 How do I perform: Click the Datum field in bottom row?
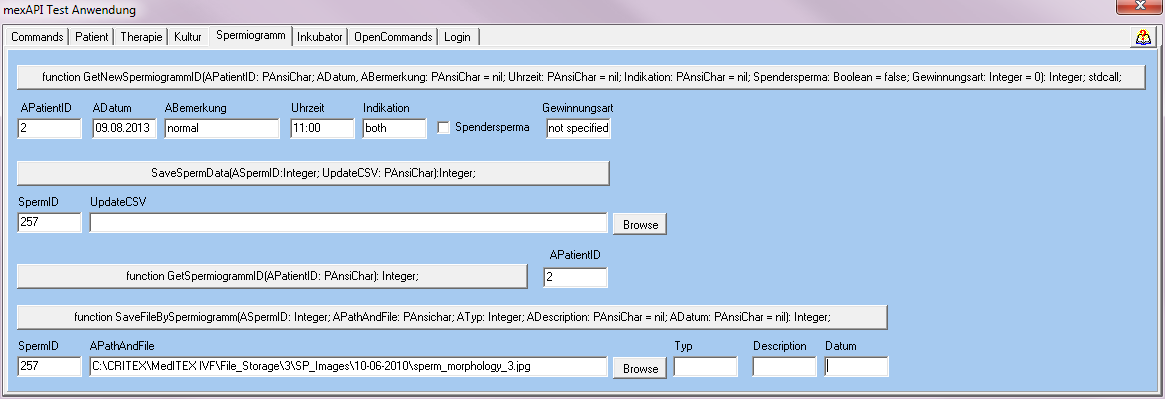click(856, 366)
